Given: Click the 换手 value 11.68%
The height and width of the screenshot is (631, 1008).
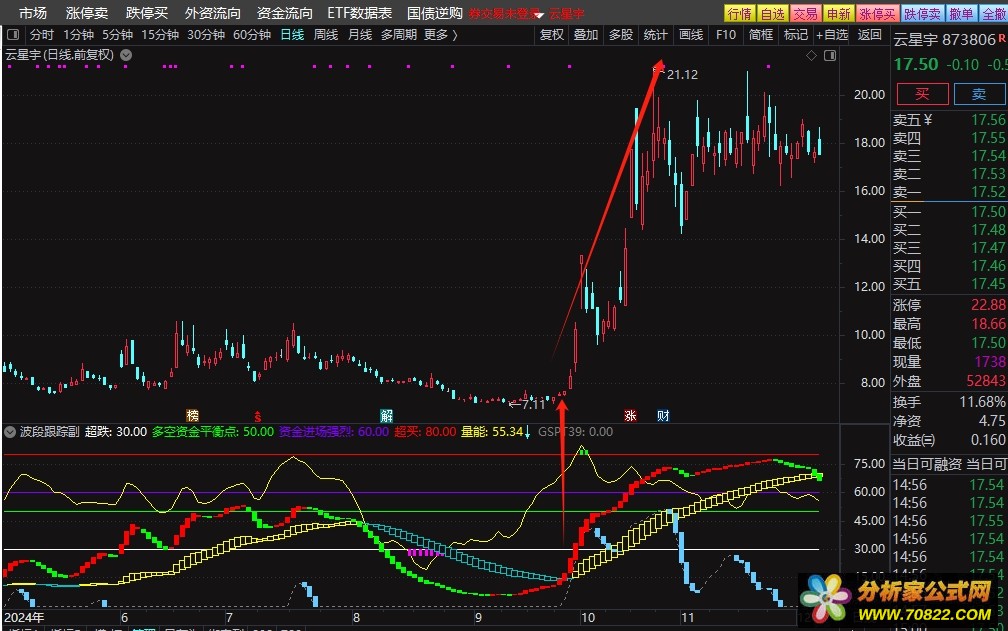Looking at the screenshot, I should tap(982, 402).
